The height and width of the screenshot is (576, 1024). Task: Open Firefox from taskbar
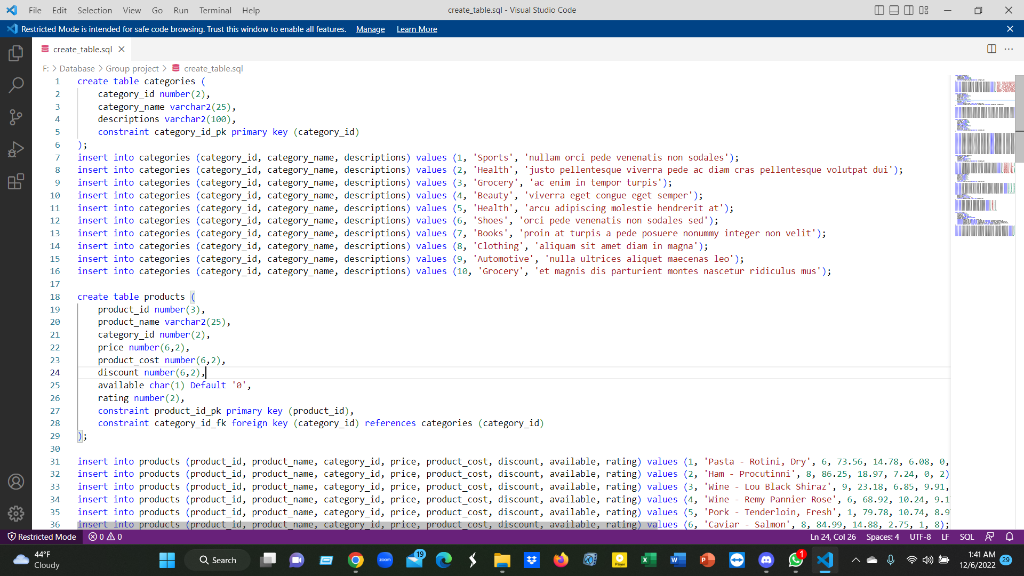click(x=560, y=560)
